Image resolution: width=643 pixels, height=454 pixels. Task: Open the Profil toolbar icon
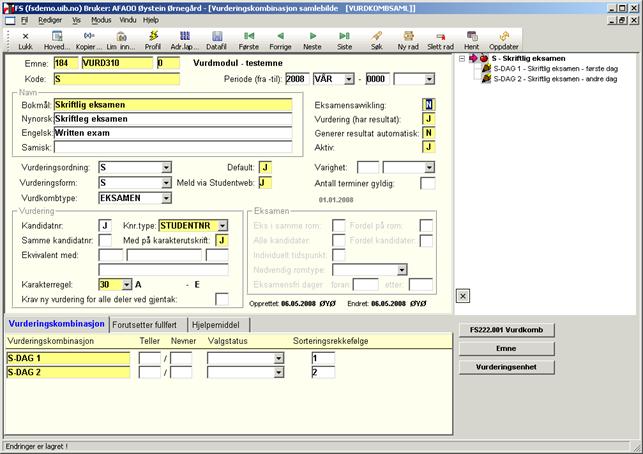152,40
